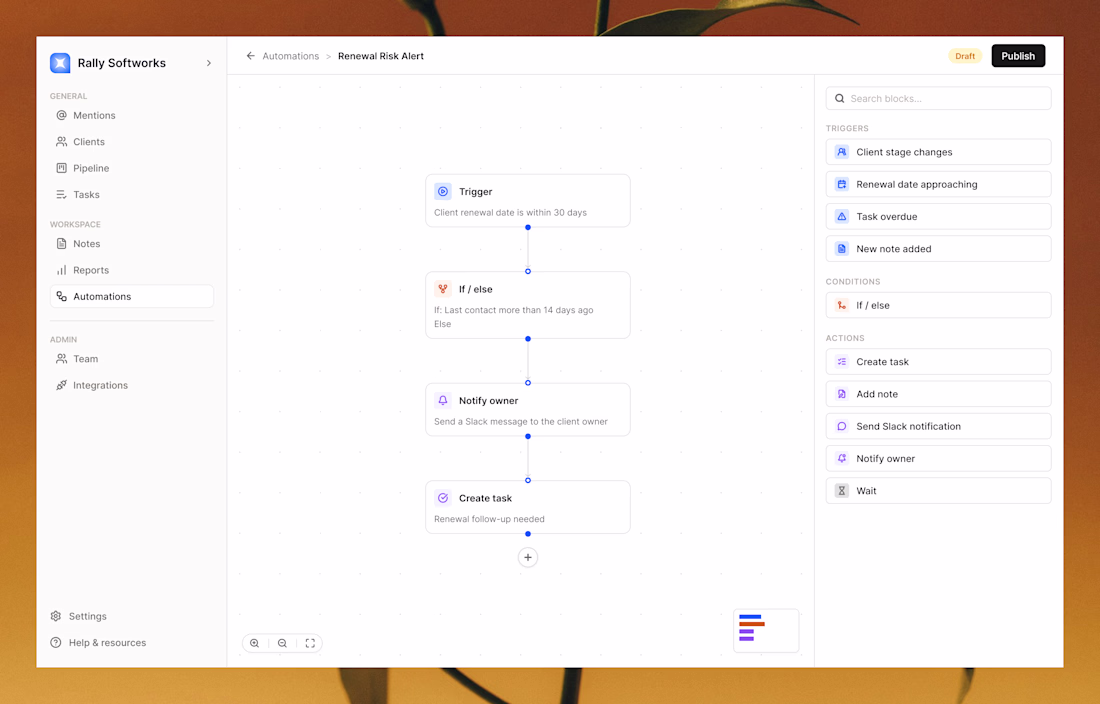Click the Team people icon
The width and height of the screenshot is (1100, 704).
62,359
